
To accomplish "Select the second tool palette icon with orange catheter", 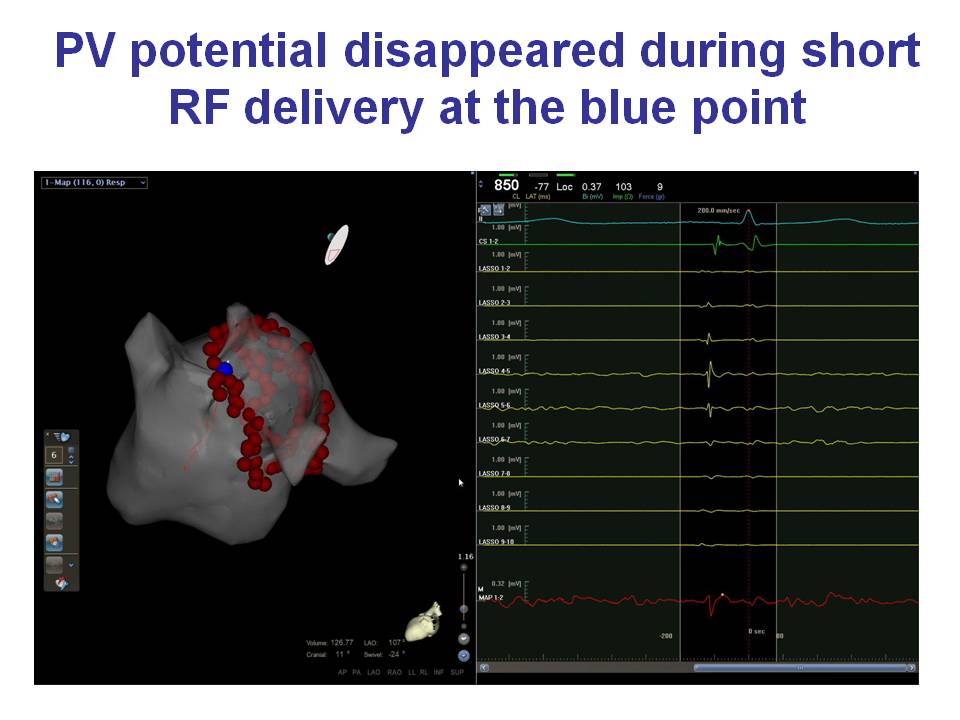I will [x=55, y=498].
